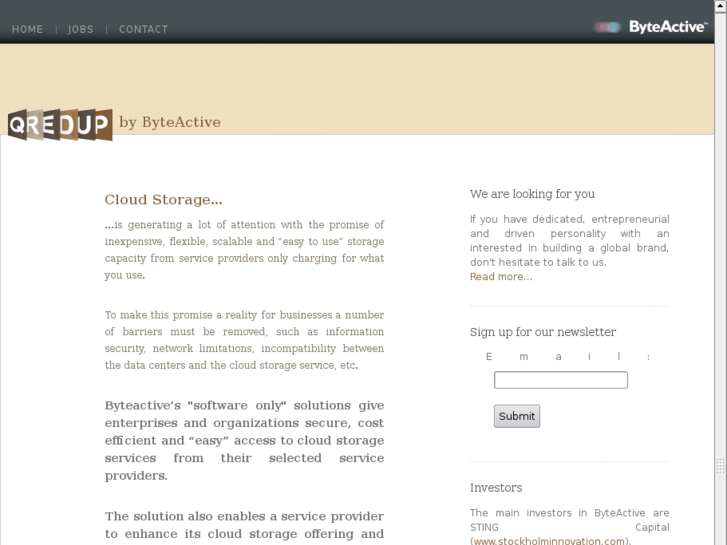
Task: Click the paragraph starting 'To make this promise'
Action: click(x=244, y=340)
